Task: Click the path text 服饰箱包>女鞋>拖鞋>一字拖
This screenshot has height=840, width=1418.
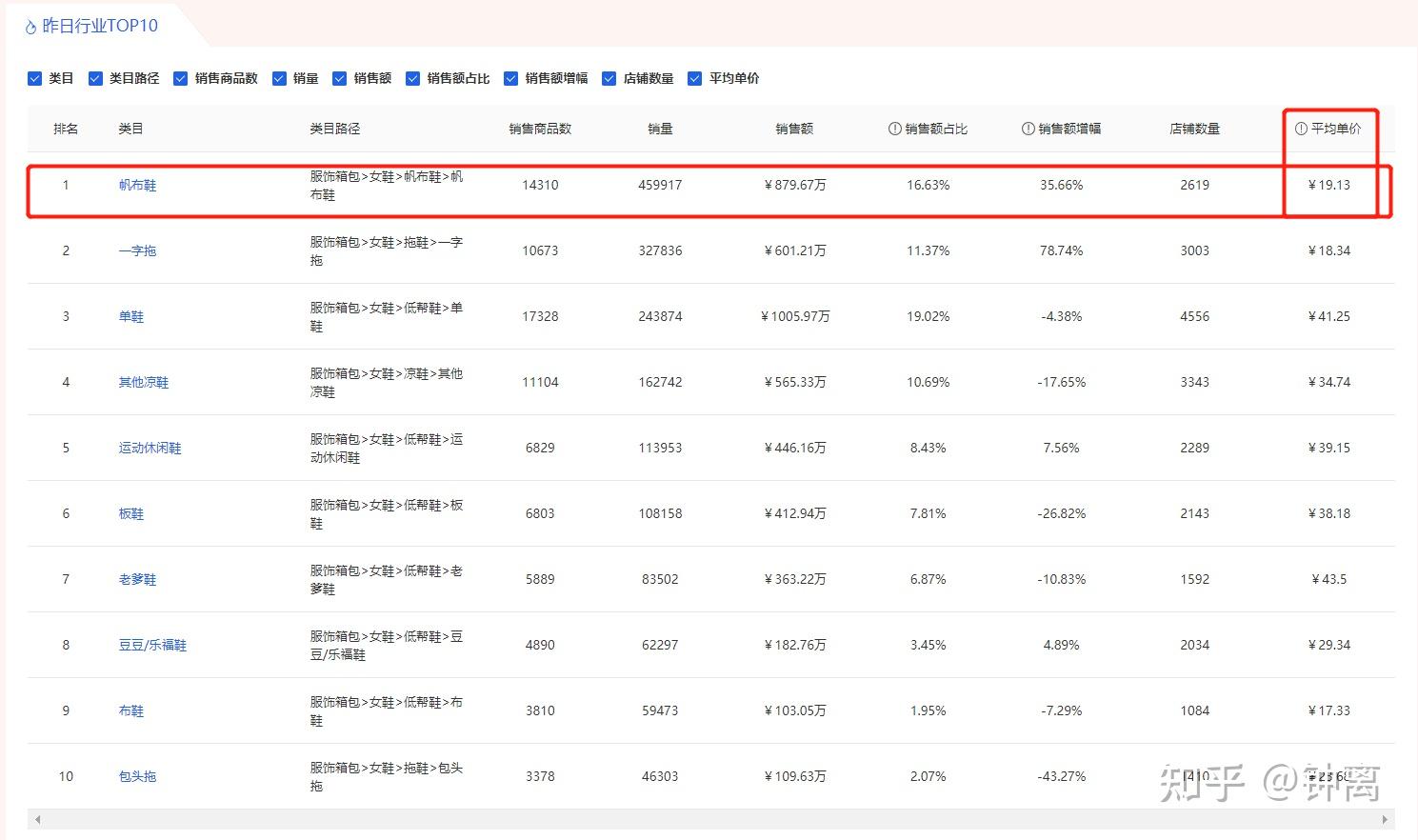Action: pos(386,251)
